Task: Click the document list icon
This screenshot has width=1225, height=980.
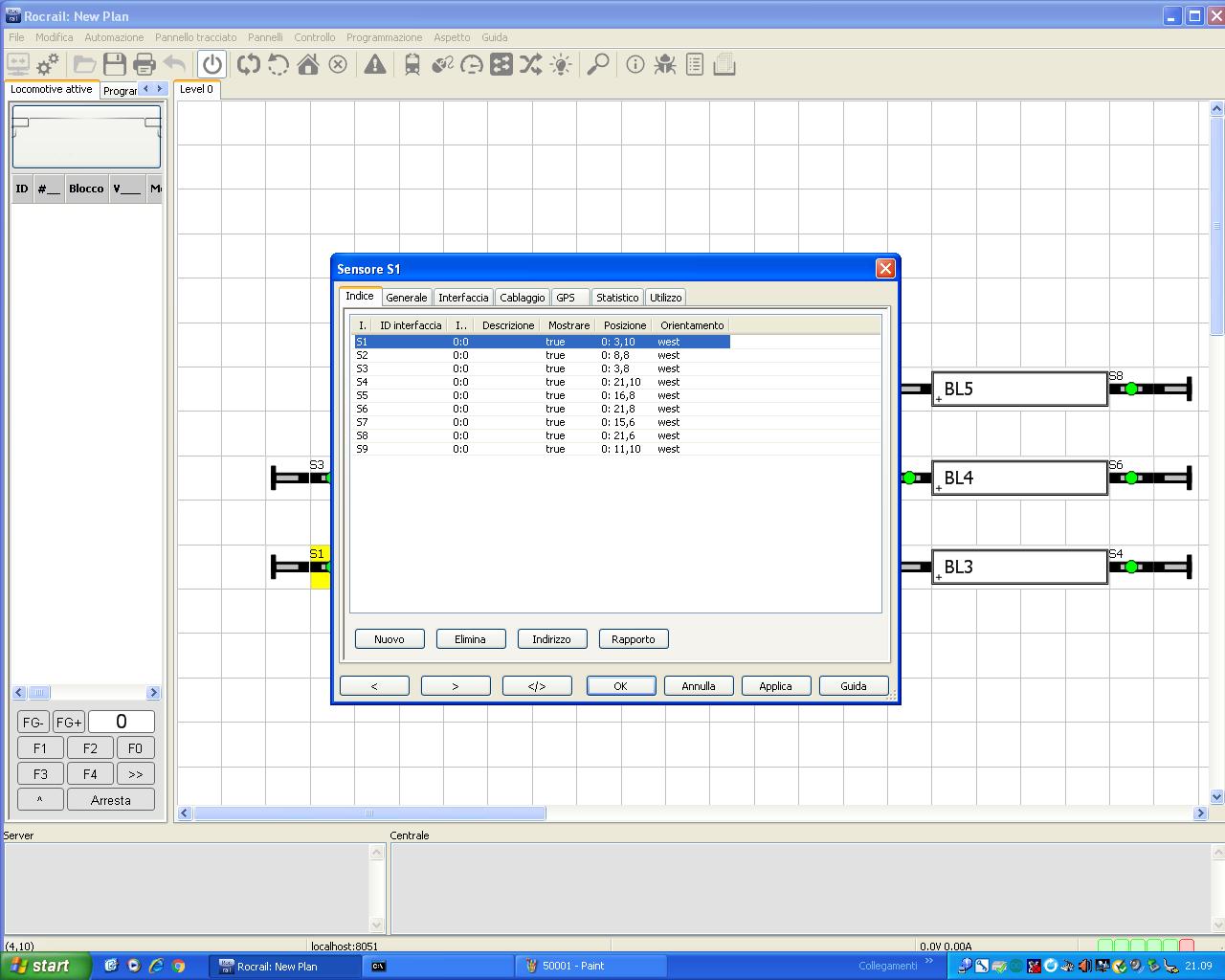Action: [695, 64]
